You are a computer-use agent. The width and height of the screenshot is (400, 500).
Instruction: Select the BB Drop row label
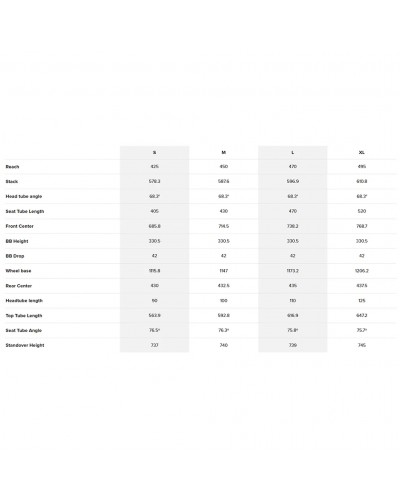coord(15,256)
